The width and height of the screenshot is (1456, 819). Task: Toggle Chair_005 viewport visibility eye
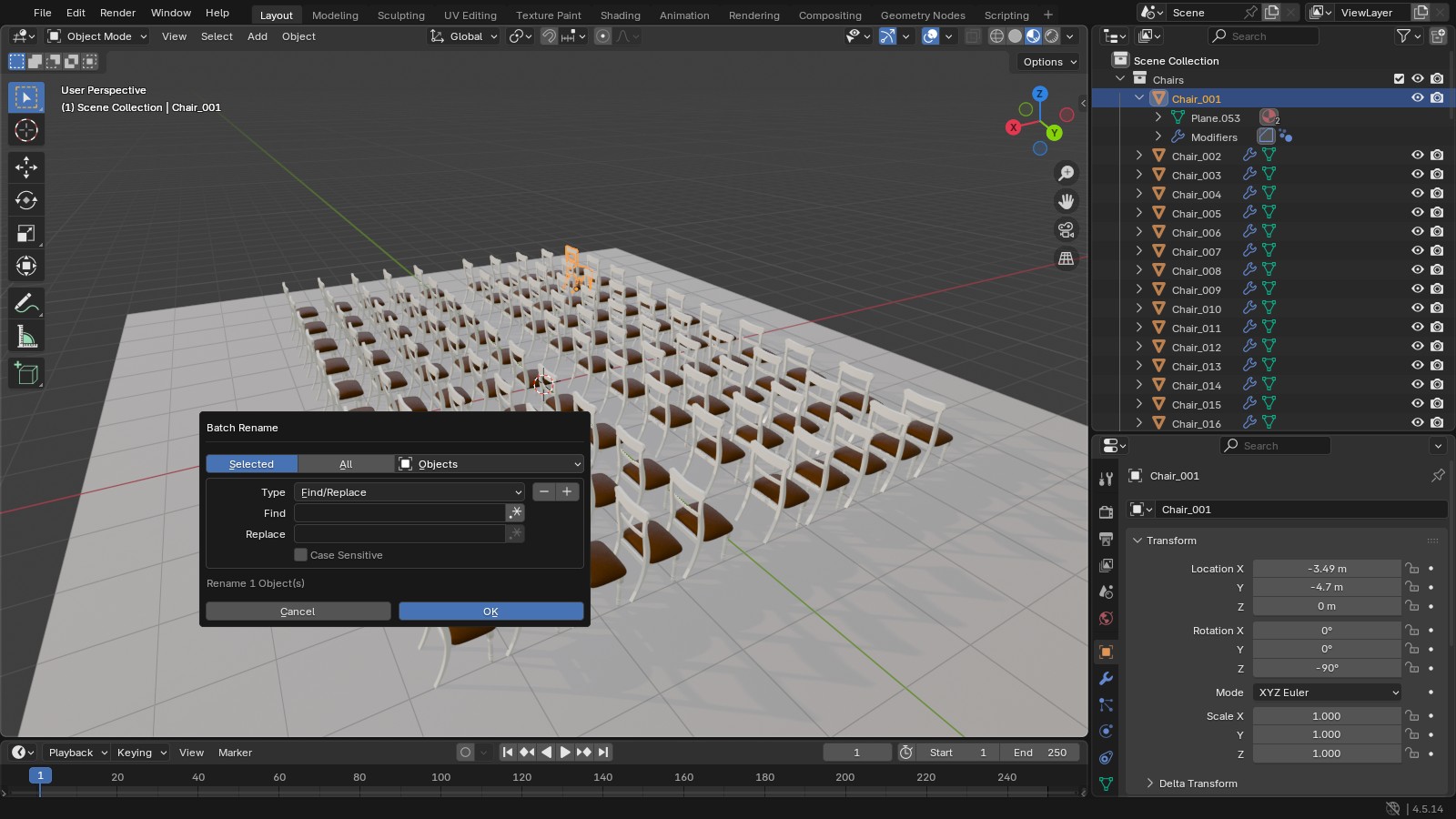click(x=1418, y=213)
